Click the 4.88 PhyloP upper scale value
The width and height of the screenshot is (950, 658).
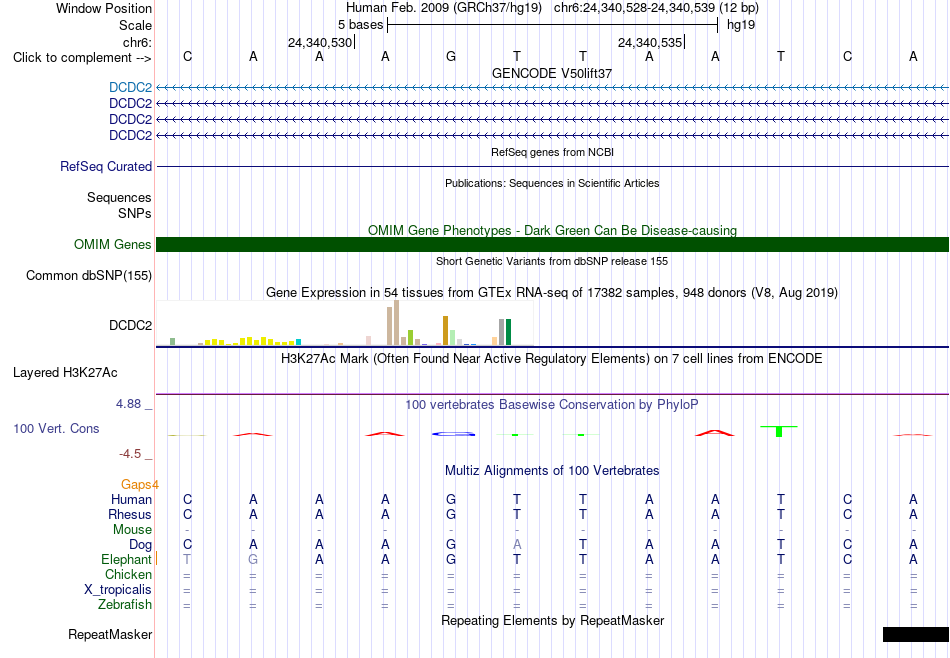click(x=128, y=404)
